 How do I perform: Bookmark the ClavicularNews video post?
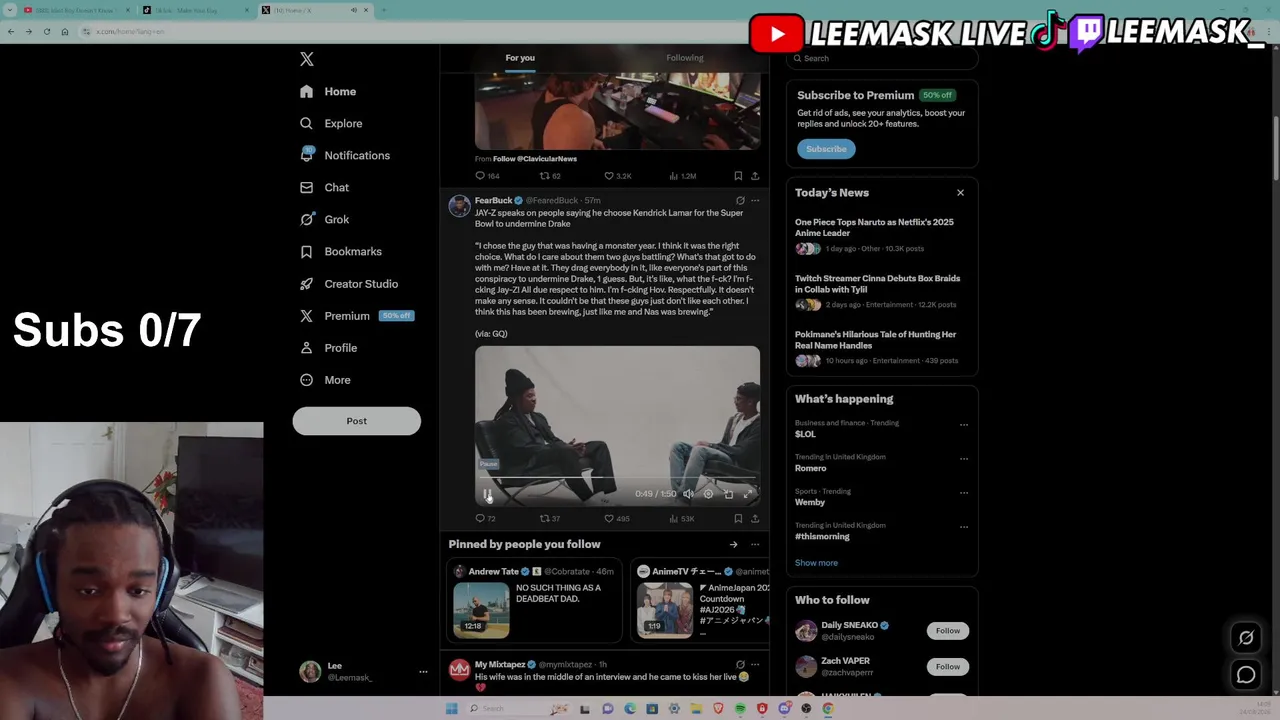coord(738,176)
